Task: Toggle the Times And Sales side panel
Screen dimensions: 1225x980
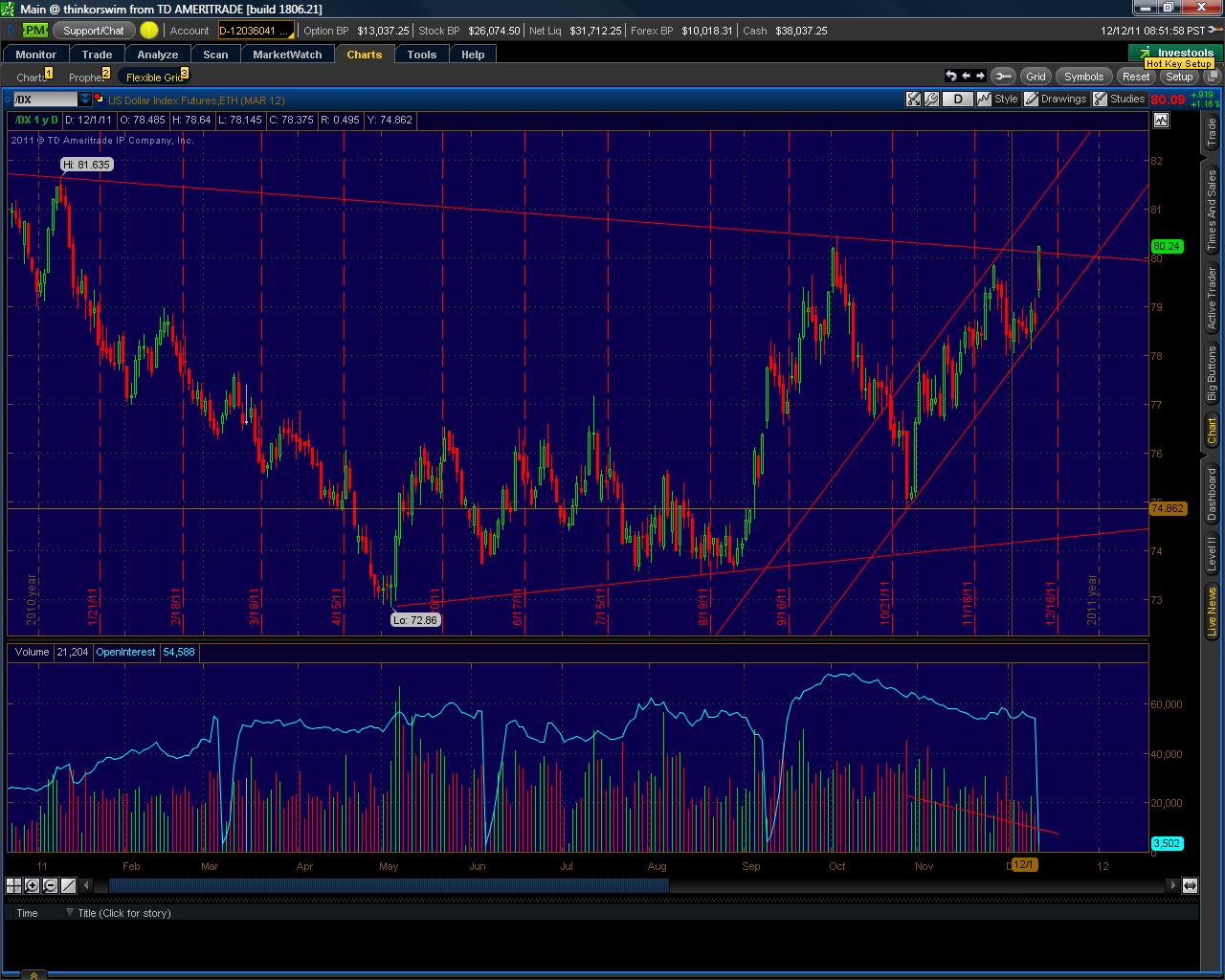Action: pos(1212,210)
